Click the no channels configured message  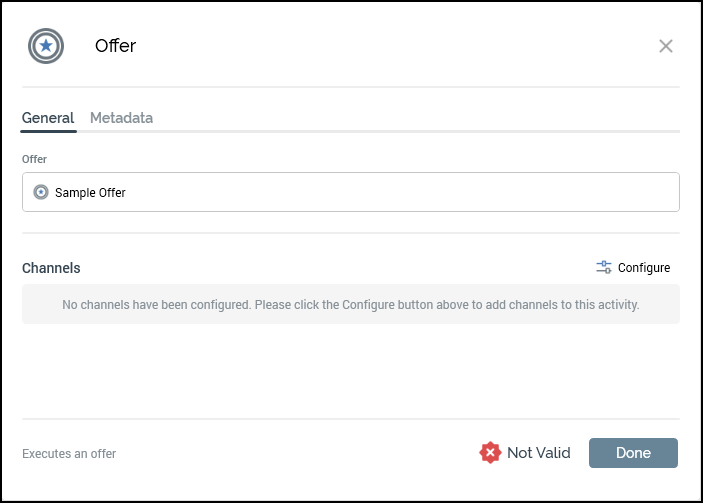[x=350, y=304]
